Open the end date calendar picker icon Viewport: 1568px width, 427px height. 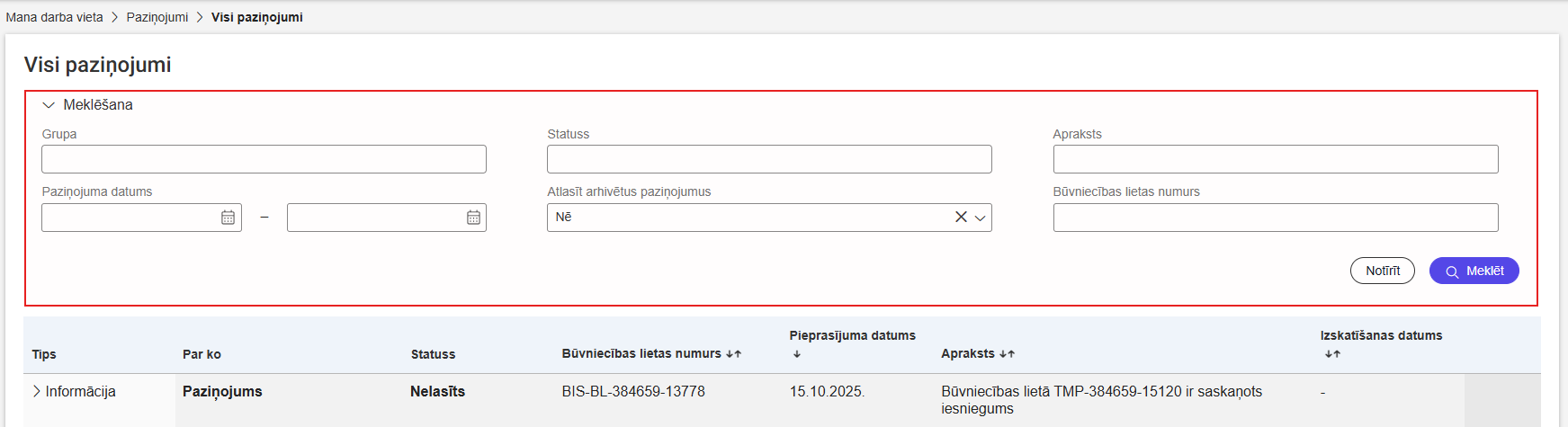pos(473,218)
